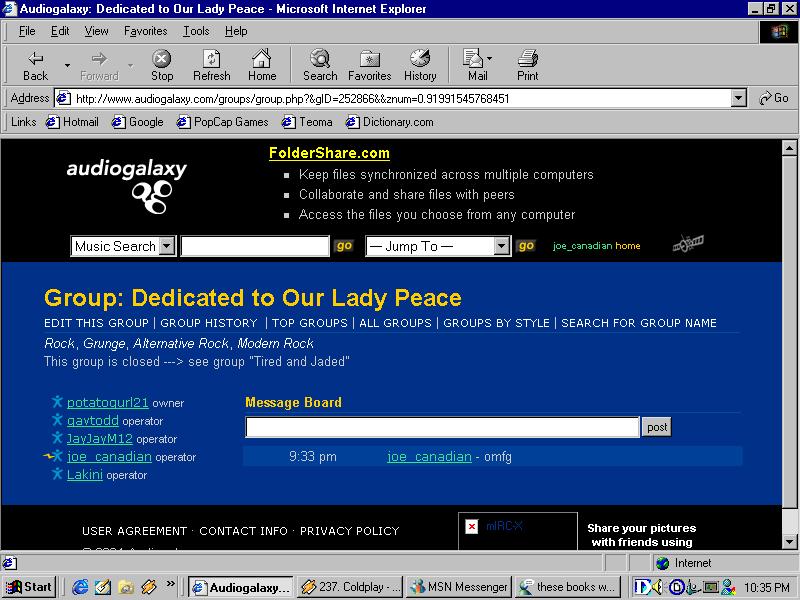The width and height of the screenshot is (800, 600).
Task: Open the Favorites menu
Action: click(x=145, y=31)
